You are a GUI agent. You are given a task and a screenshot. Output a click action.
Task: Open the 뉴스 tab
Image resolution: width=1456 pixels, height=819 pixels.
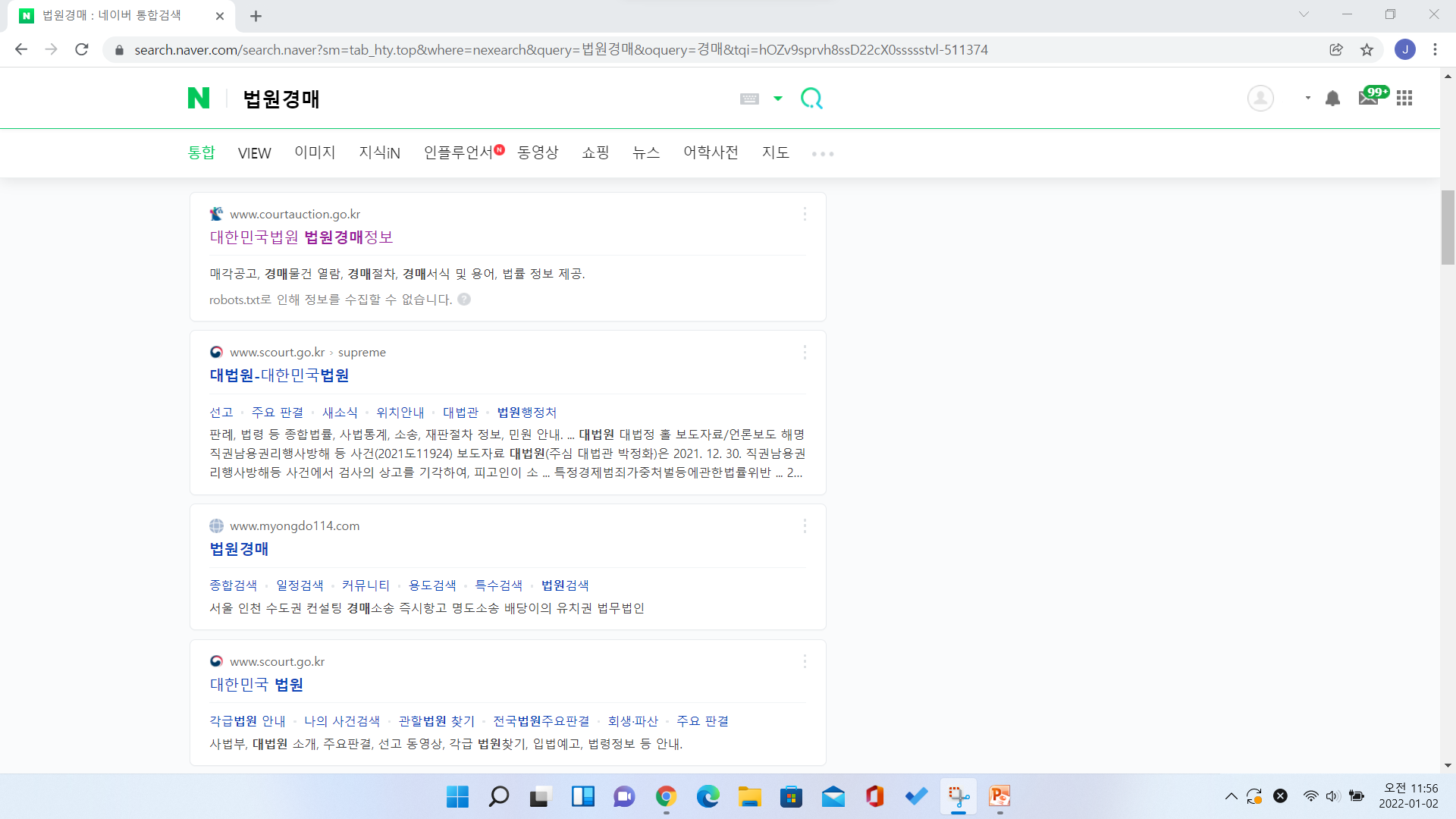646,152
